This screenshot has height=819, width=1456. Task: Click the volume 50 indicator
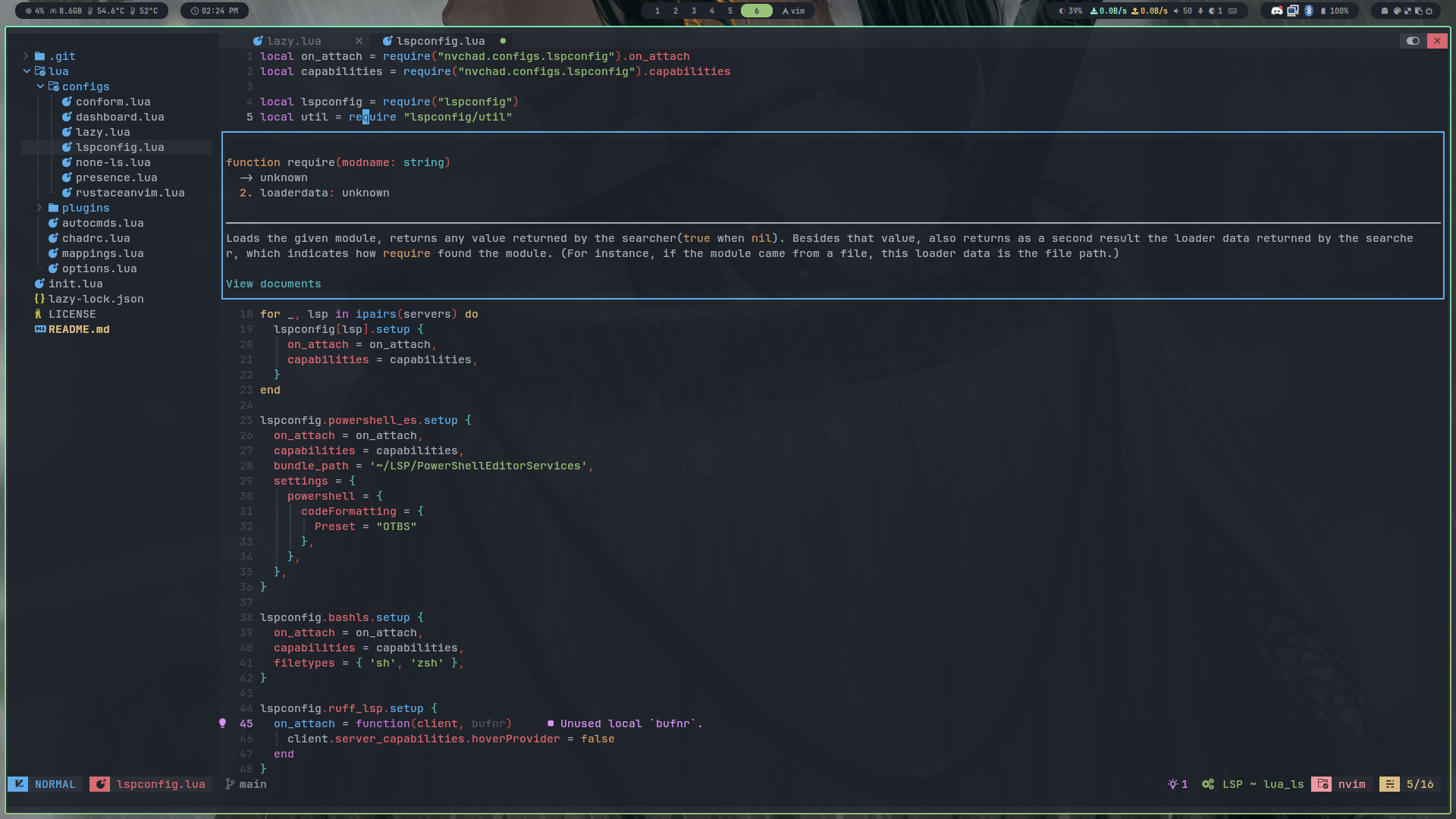[1182, 11]
